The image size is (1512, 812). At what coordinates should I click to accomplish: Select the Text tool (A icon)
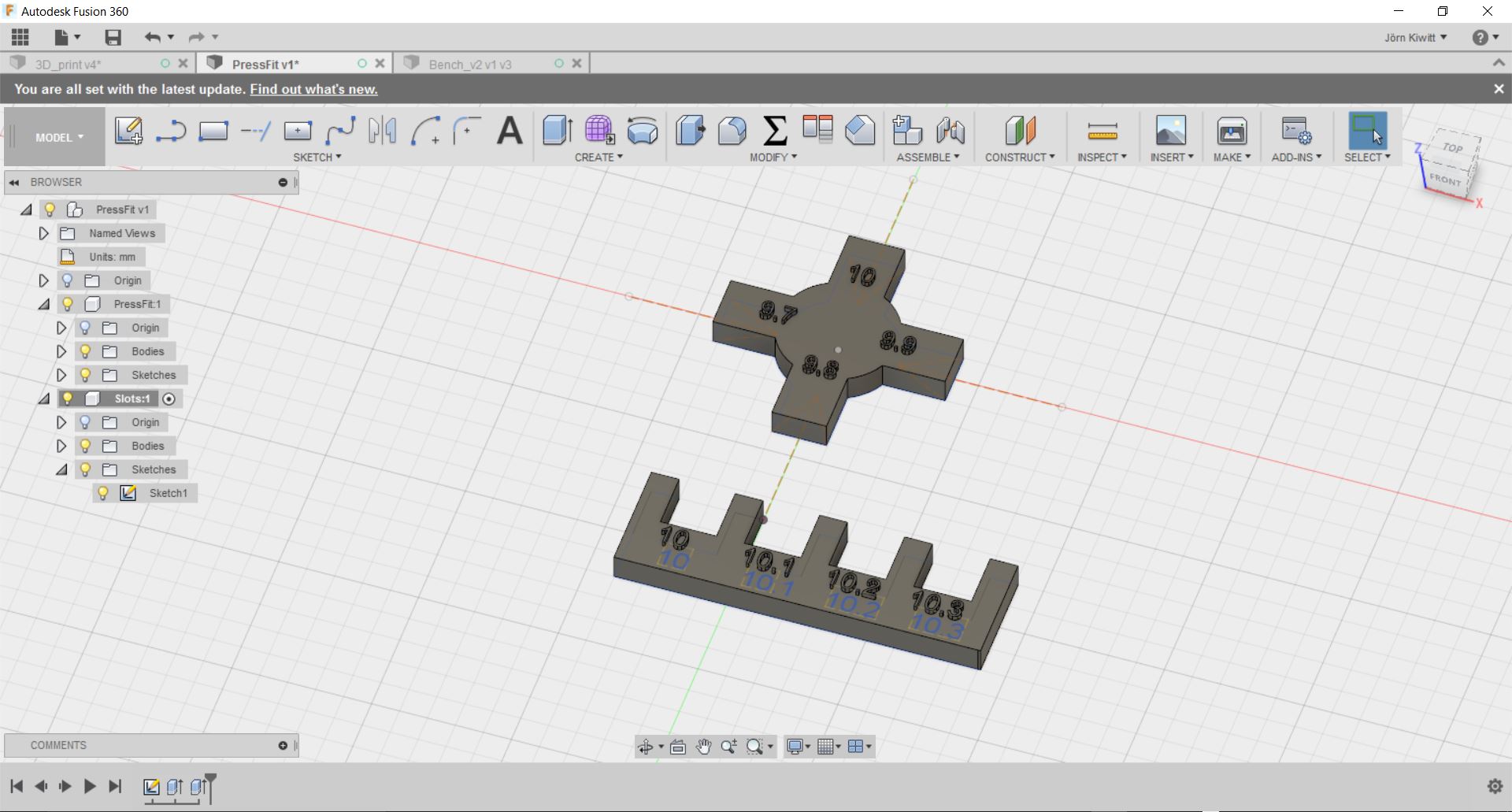point(510,131)
